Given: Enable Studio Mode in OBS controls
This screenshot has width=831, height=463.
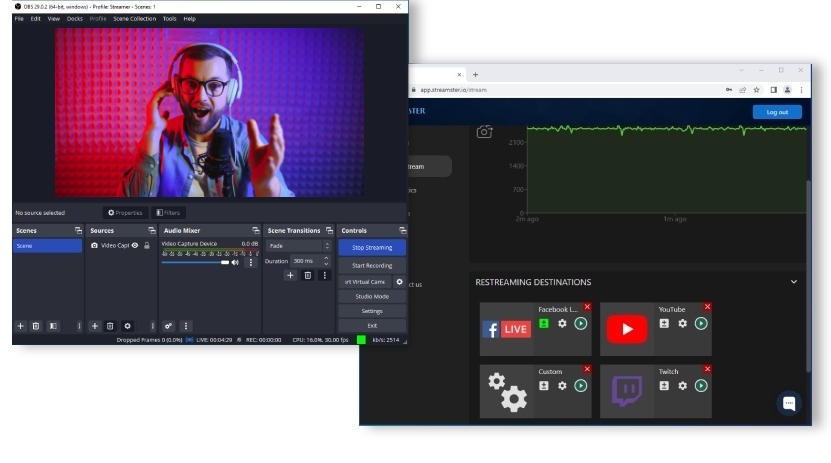Looking at the screenshot, I should tap(372, 297).
